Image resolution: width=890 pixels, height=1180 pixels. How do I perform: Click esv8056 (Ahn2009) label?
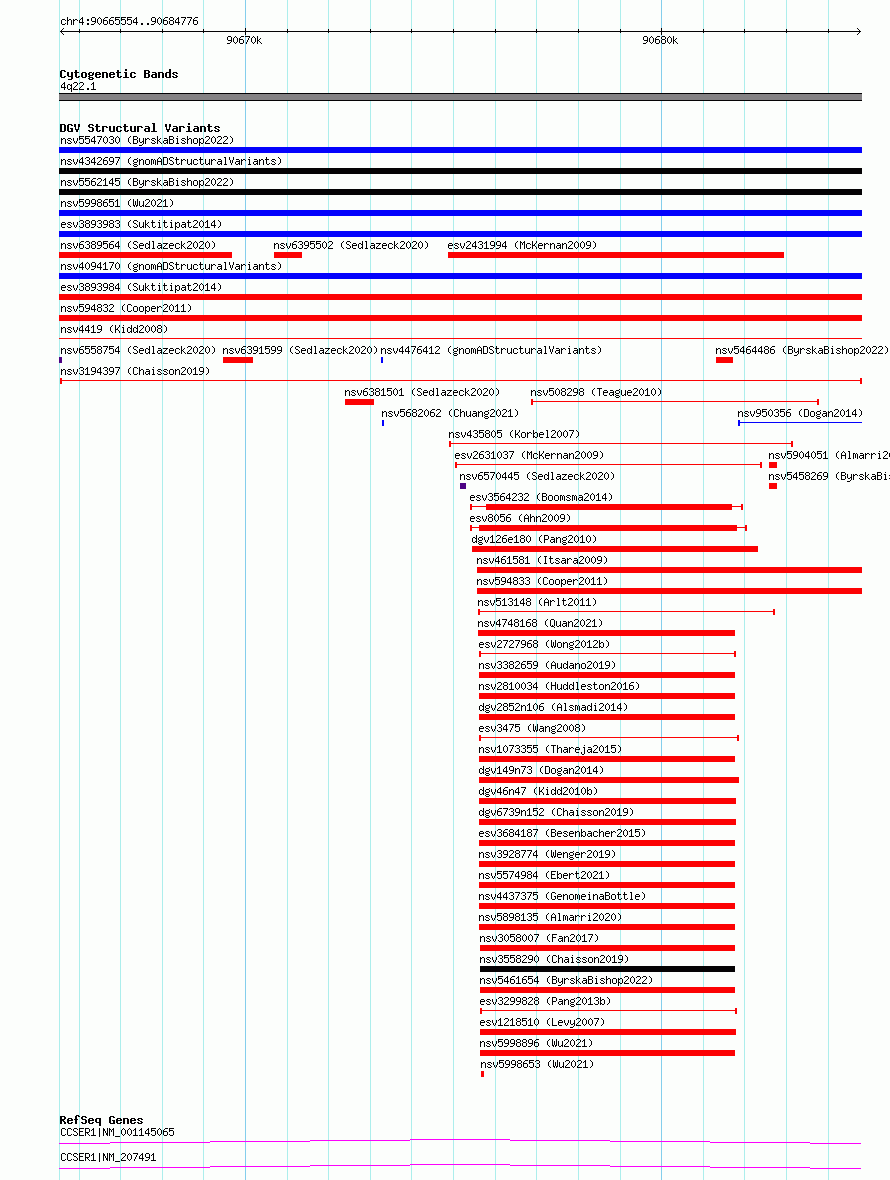point(520,519)
